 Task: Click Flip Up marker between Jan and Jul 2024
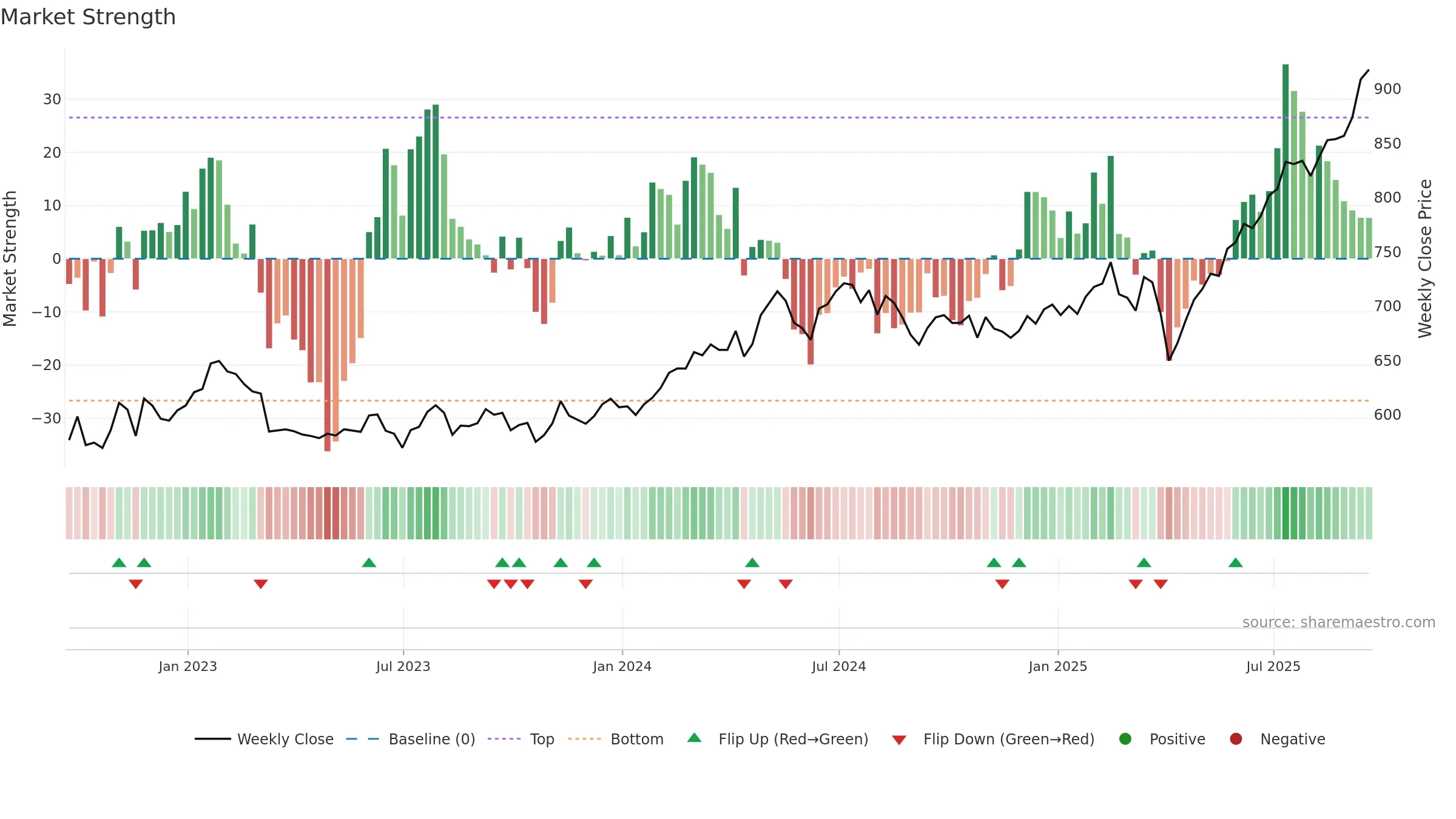coord(752,562)
